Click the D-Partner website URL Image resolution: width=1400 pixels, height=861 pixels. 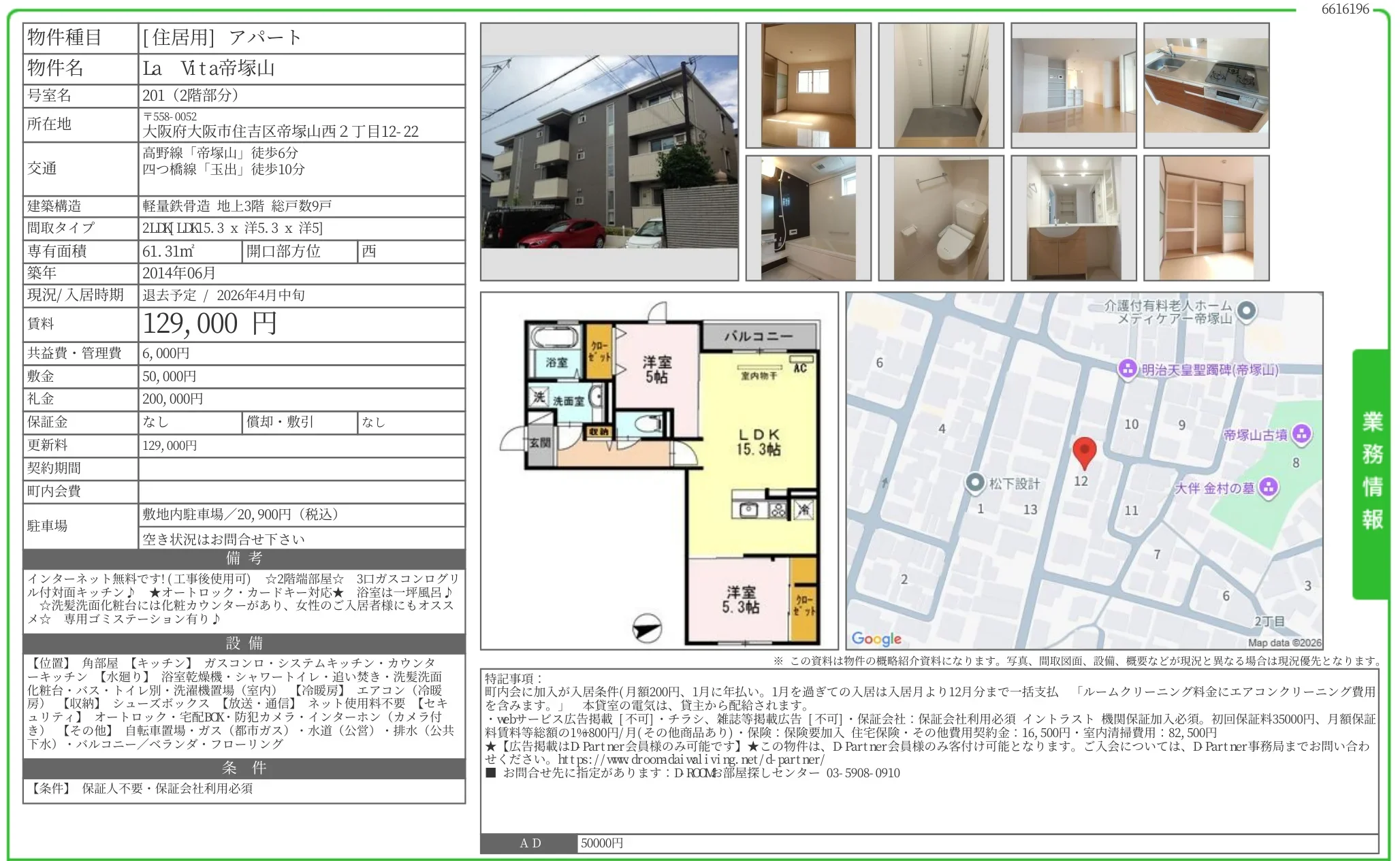tap(690, 760)
